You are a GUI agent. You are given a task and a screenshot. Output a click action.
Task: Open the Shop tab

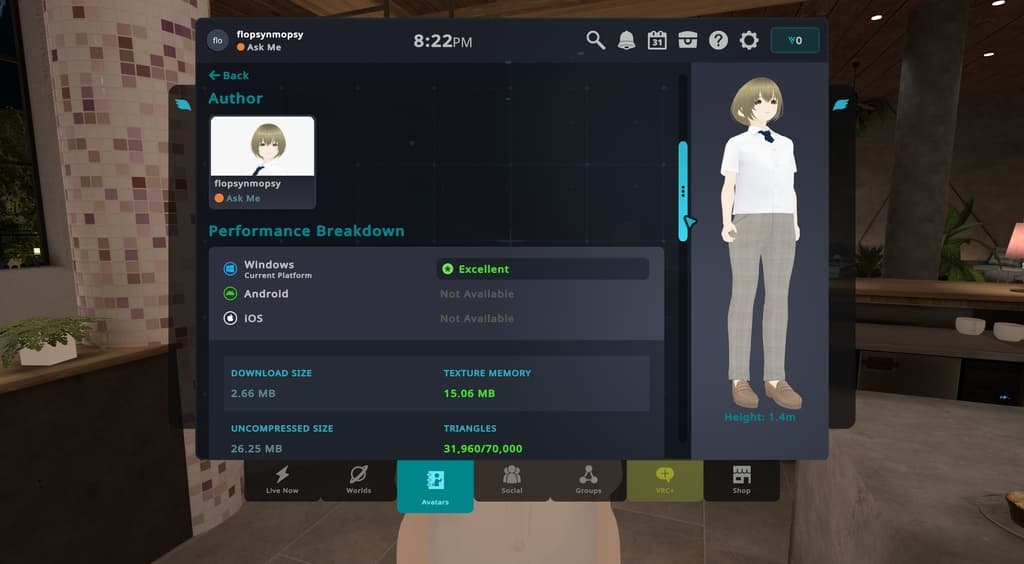pos(742,480)
